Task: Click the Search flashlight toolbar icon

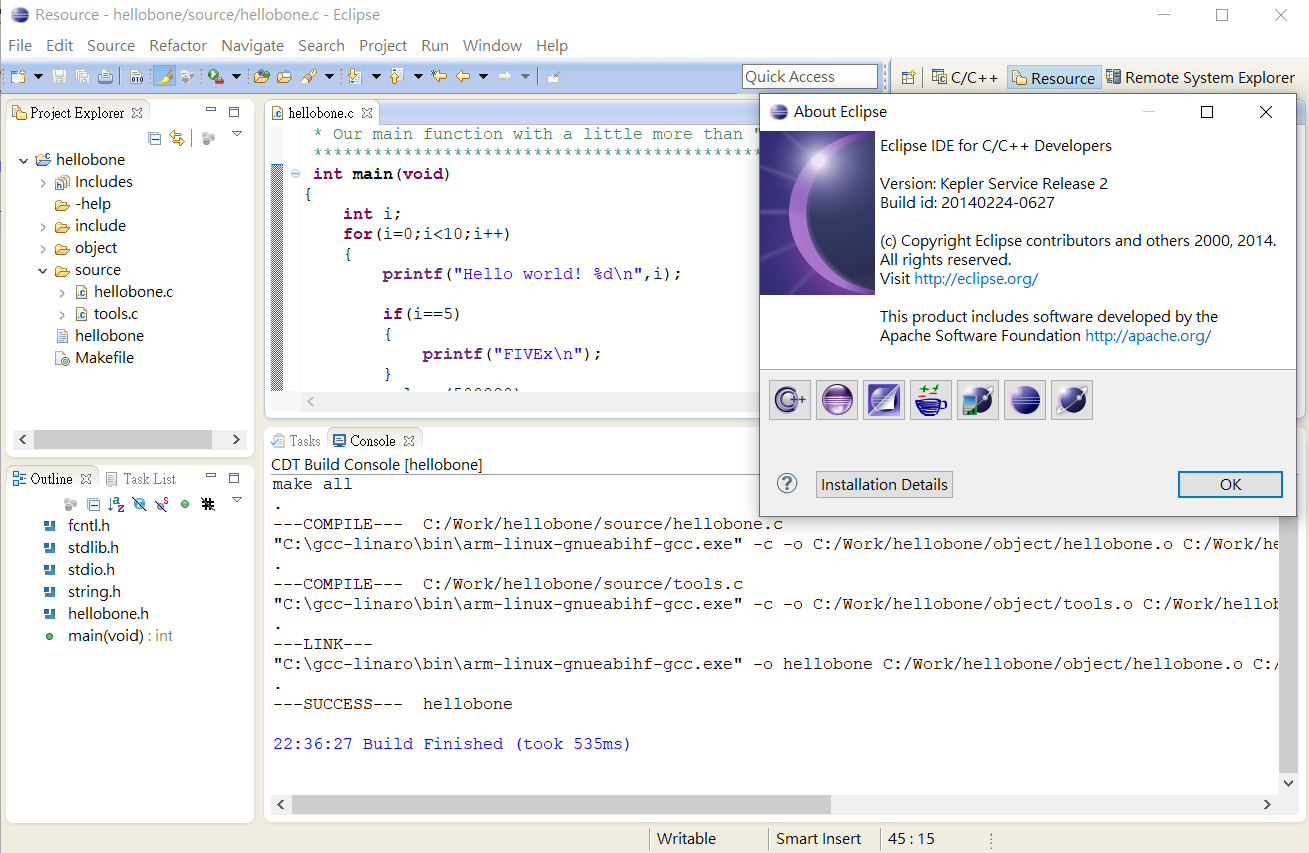Action: coord(308,77)
